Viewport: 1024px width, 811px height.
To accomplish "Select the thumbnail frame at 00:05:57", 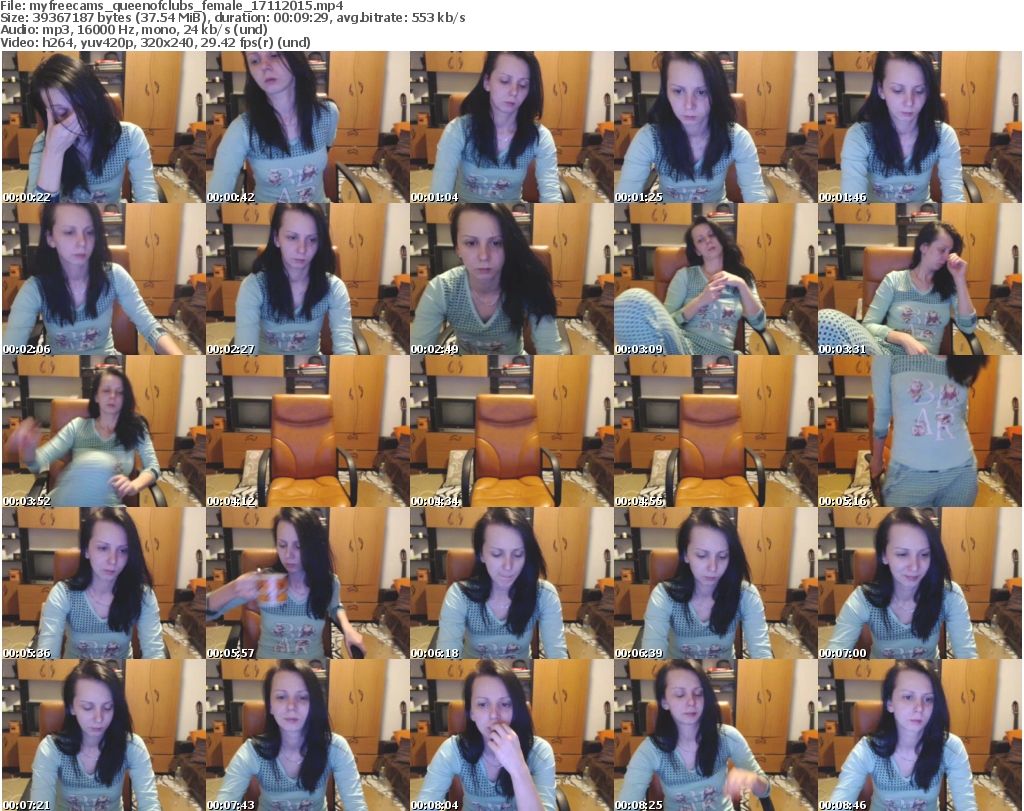I will click(308, 583).
